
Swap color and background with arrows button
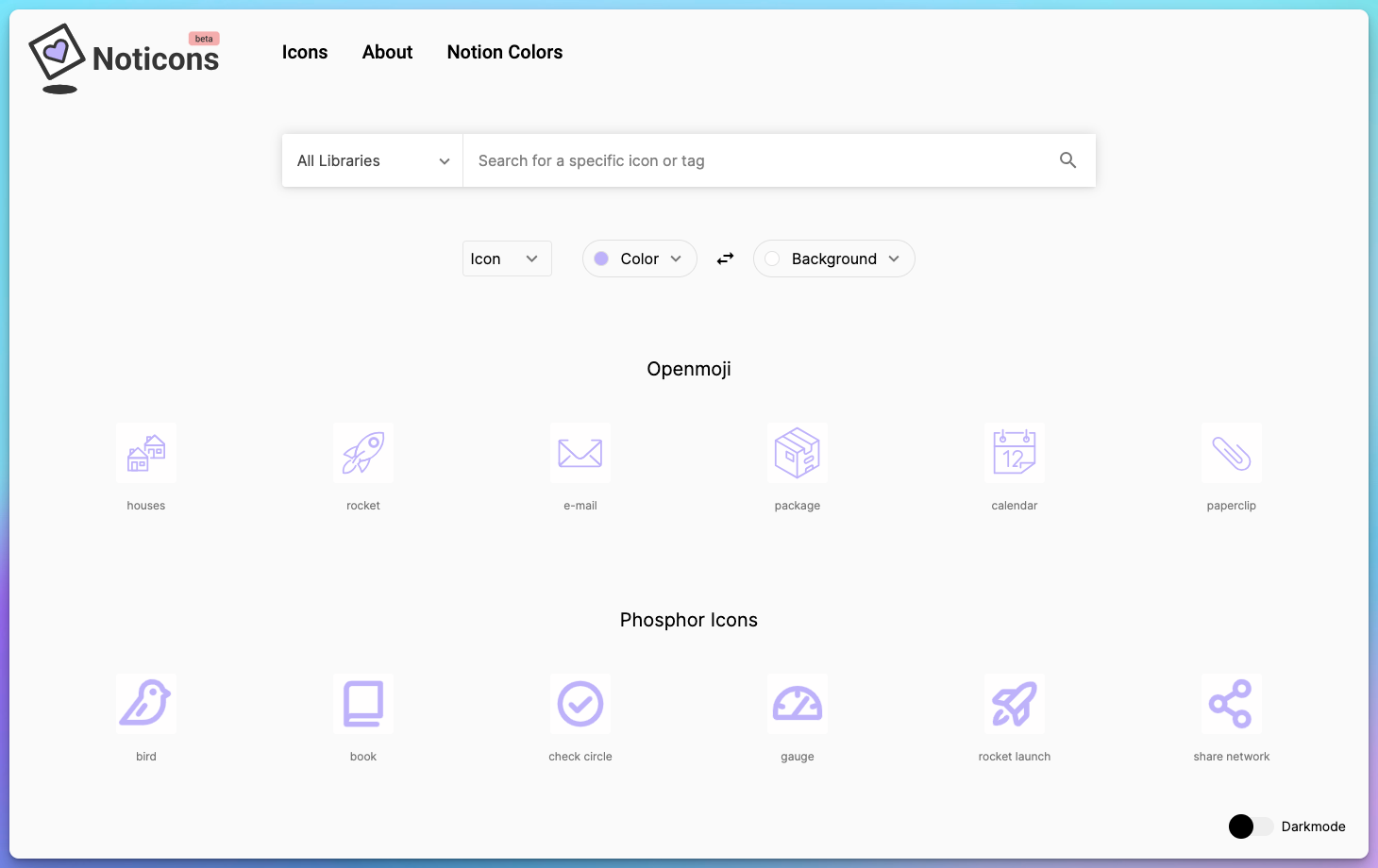[725, 259]
